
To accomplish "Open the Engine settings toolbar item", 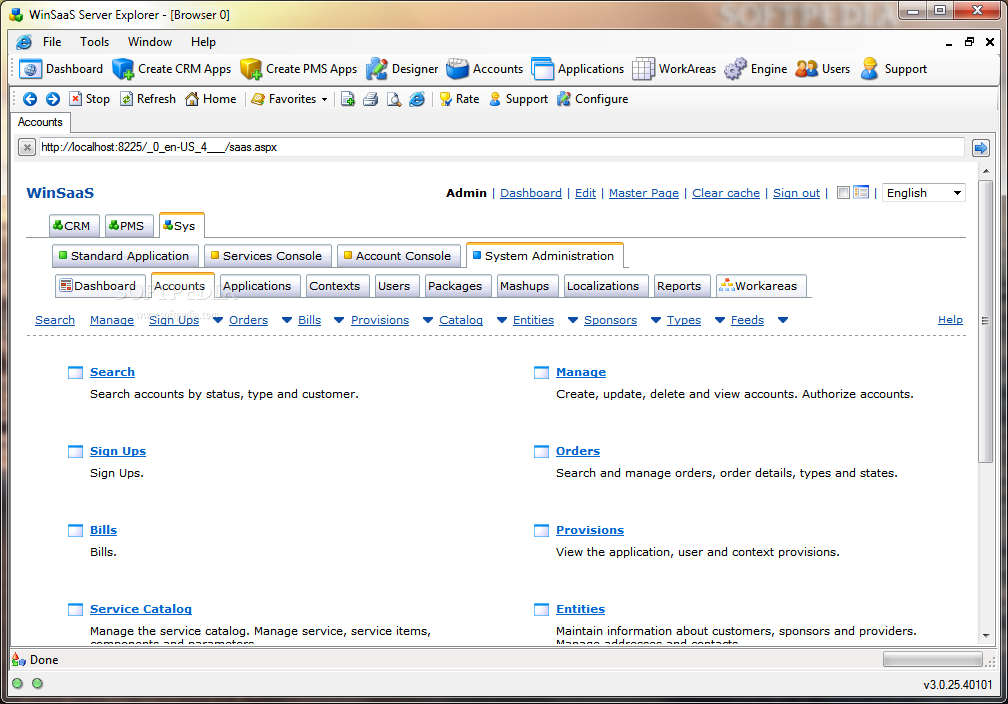I will (755, 69).
